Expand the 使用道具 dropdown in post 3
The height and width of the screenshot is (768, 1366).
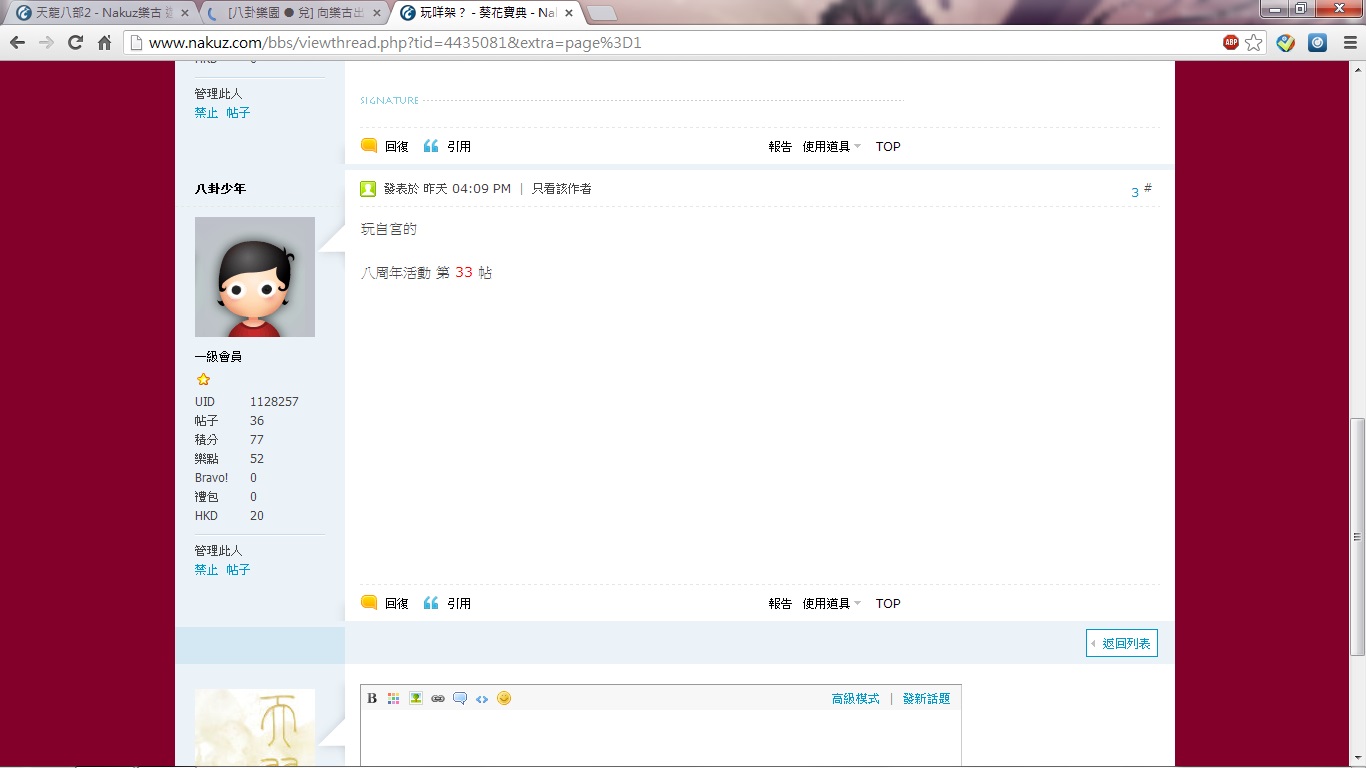(831, 604)
